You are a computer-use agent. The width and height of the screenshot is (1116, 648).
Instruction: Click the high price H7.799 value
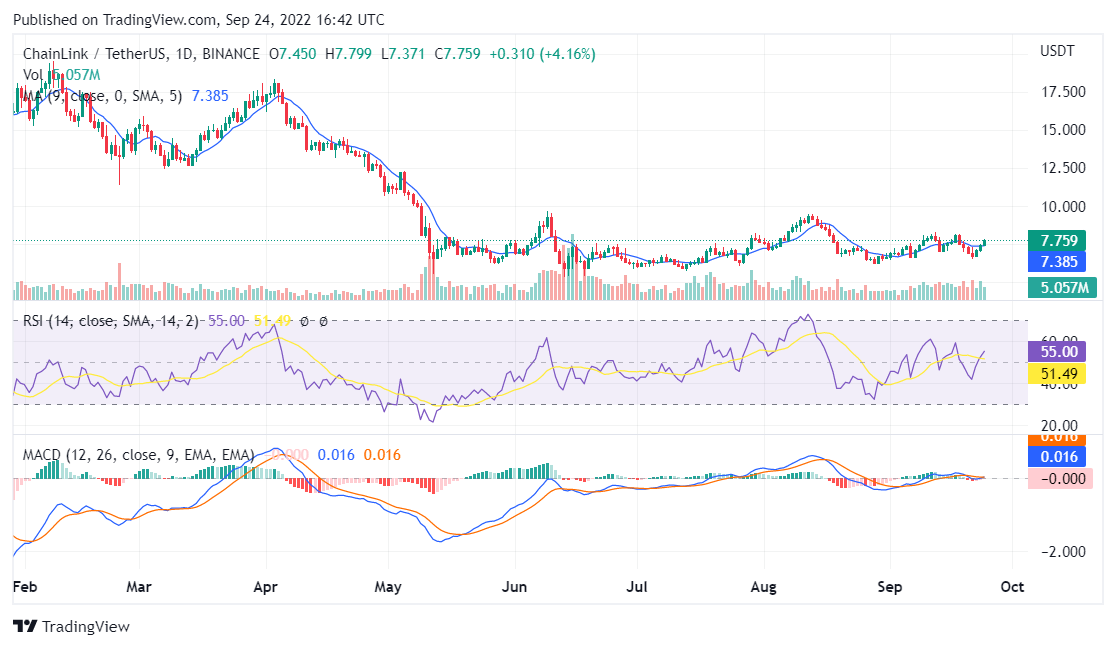[x=348, y=54]
